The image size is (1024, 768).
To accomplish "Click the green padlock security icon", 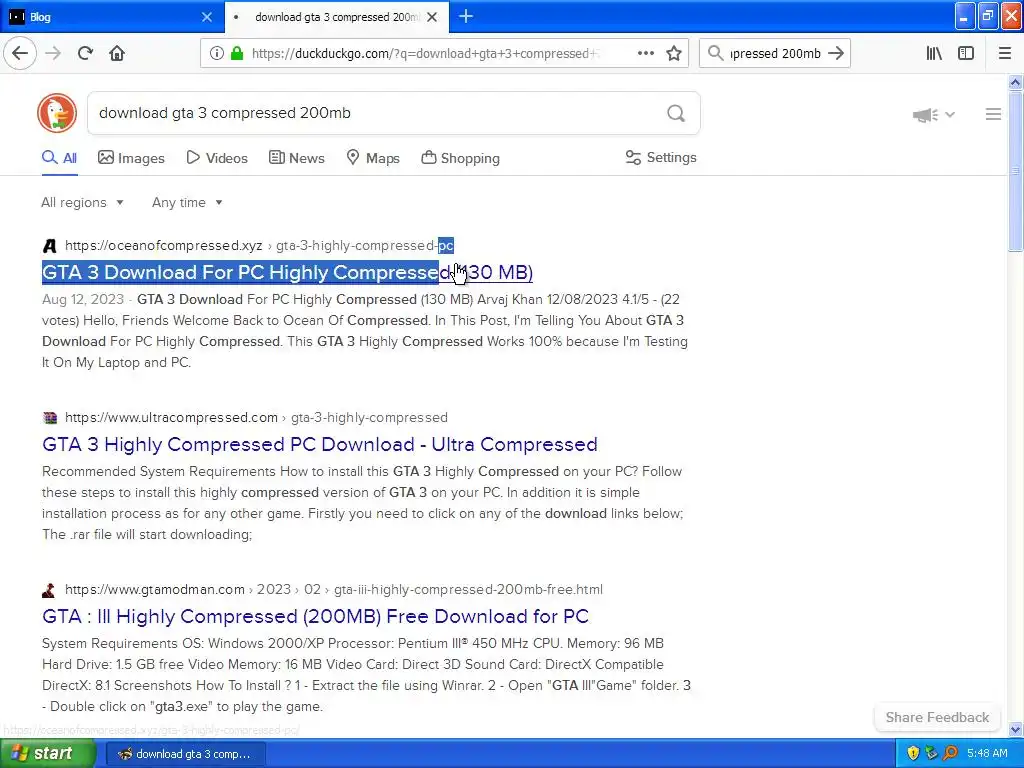I will (x=237, y=53).
